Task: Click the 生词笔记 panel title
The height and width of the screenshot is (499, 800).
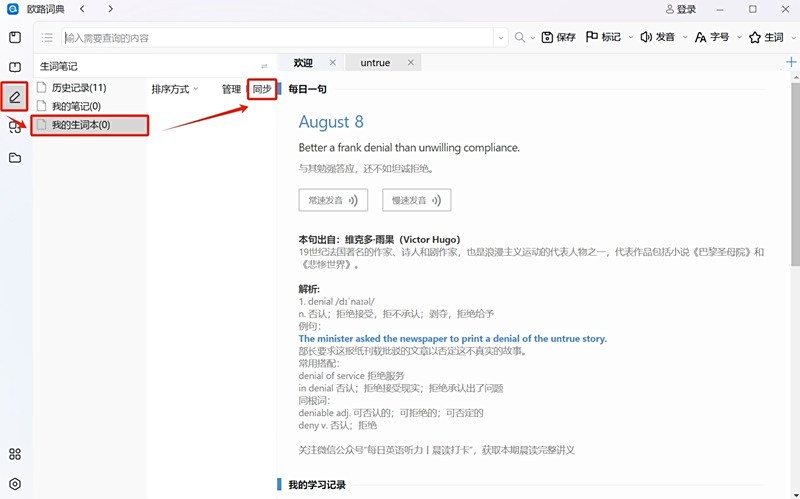Action: coord(59,66)
